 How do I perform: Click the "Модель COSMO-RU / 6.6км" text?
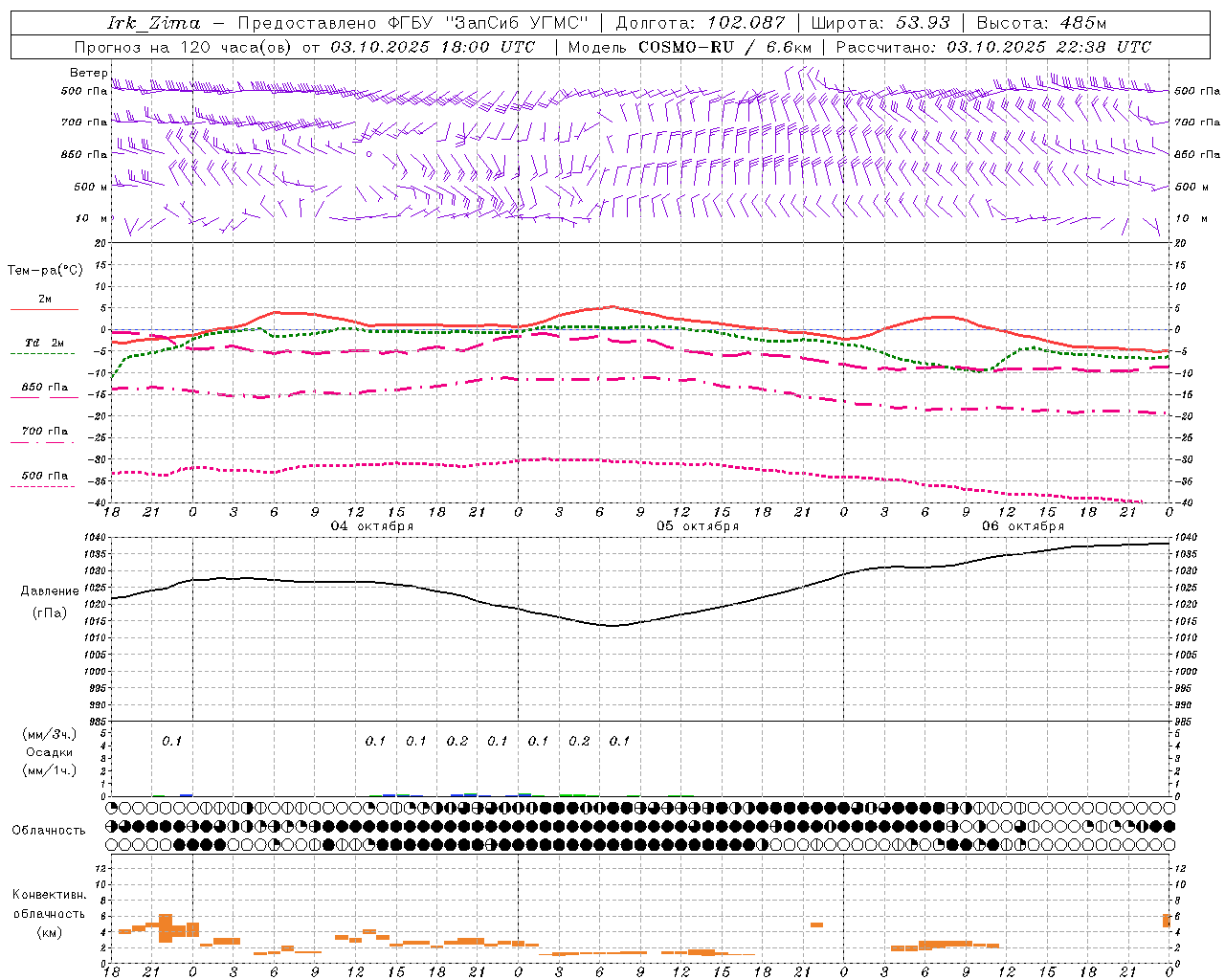pyautogui.click(x=690, y=47)
